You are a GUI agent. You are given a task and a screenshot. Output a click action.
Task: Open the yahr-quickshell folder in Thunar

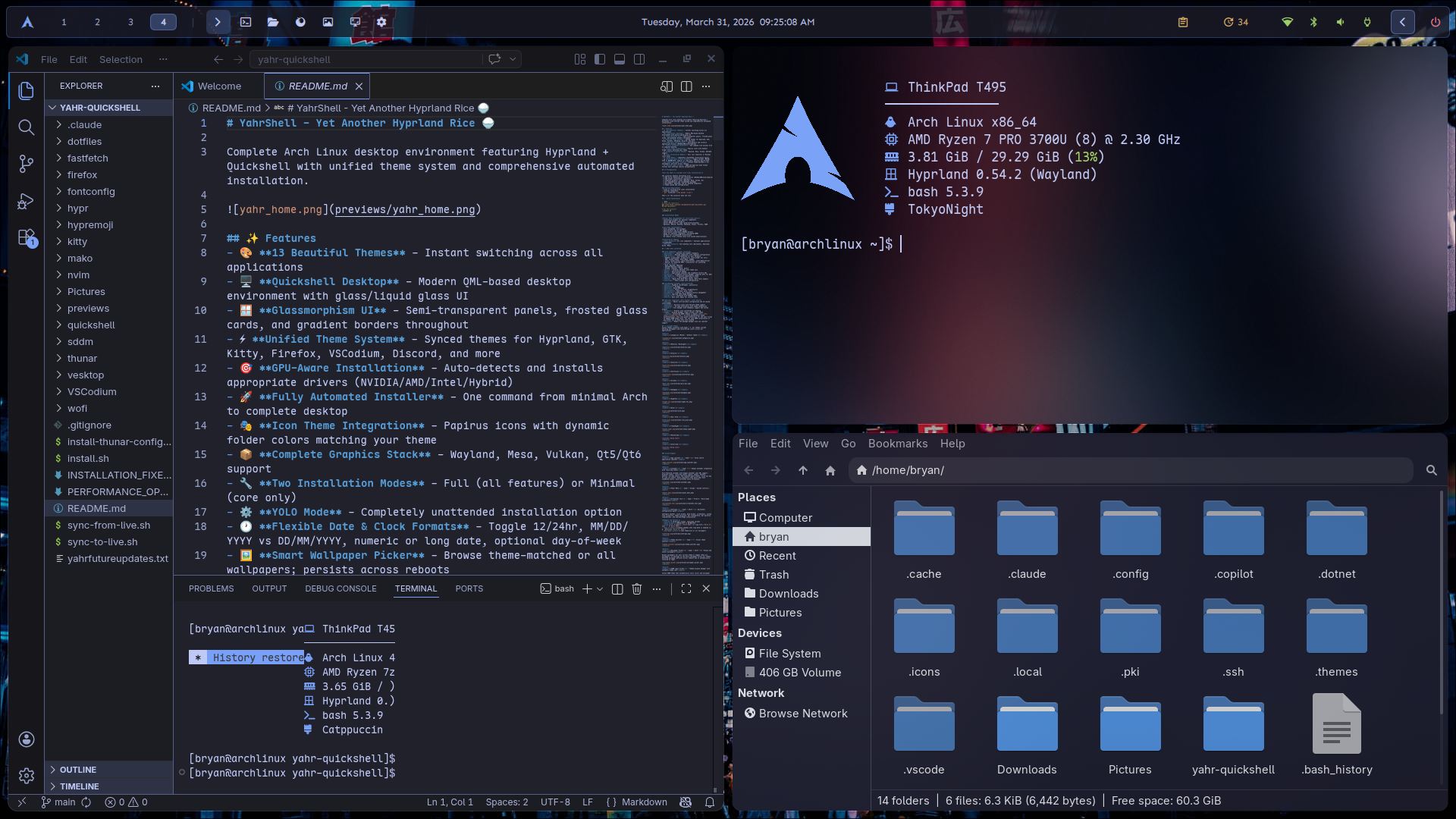1233,736
